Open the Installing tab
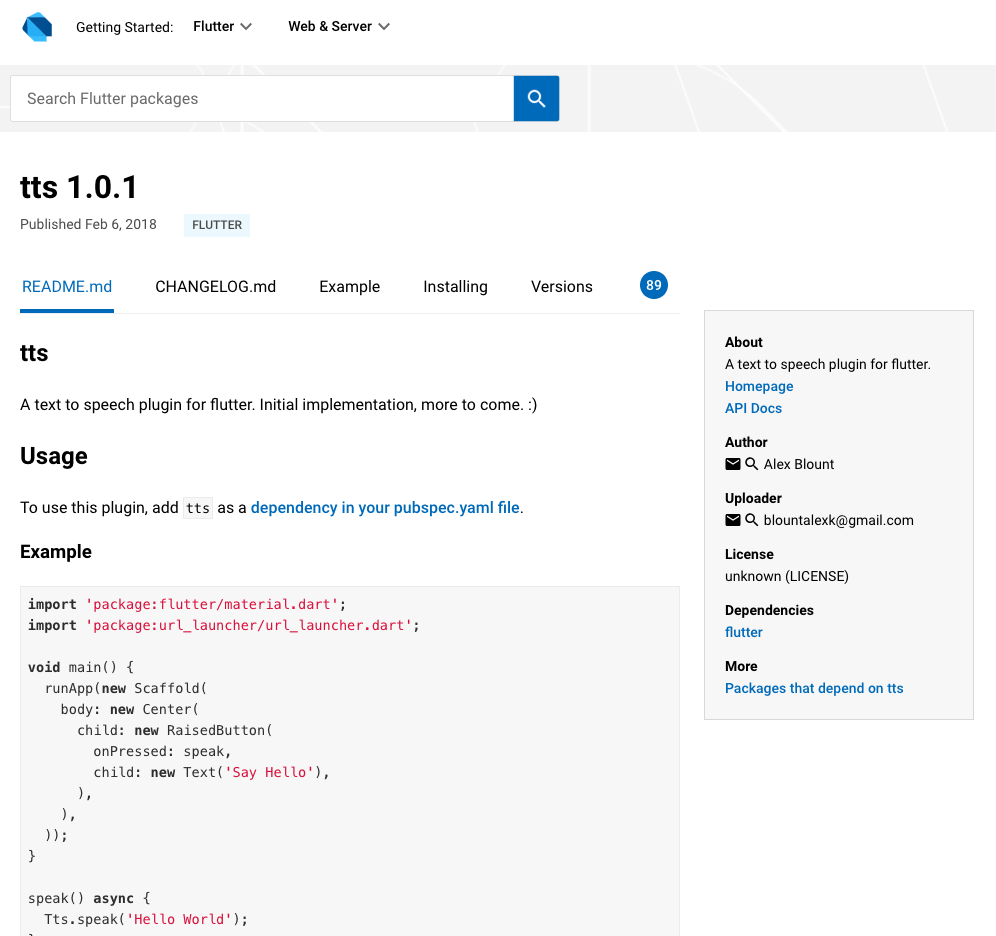This screenshot has width=996, height=936. [x=455, y=287]
